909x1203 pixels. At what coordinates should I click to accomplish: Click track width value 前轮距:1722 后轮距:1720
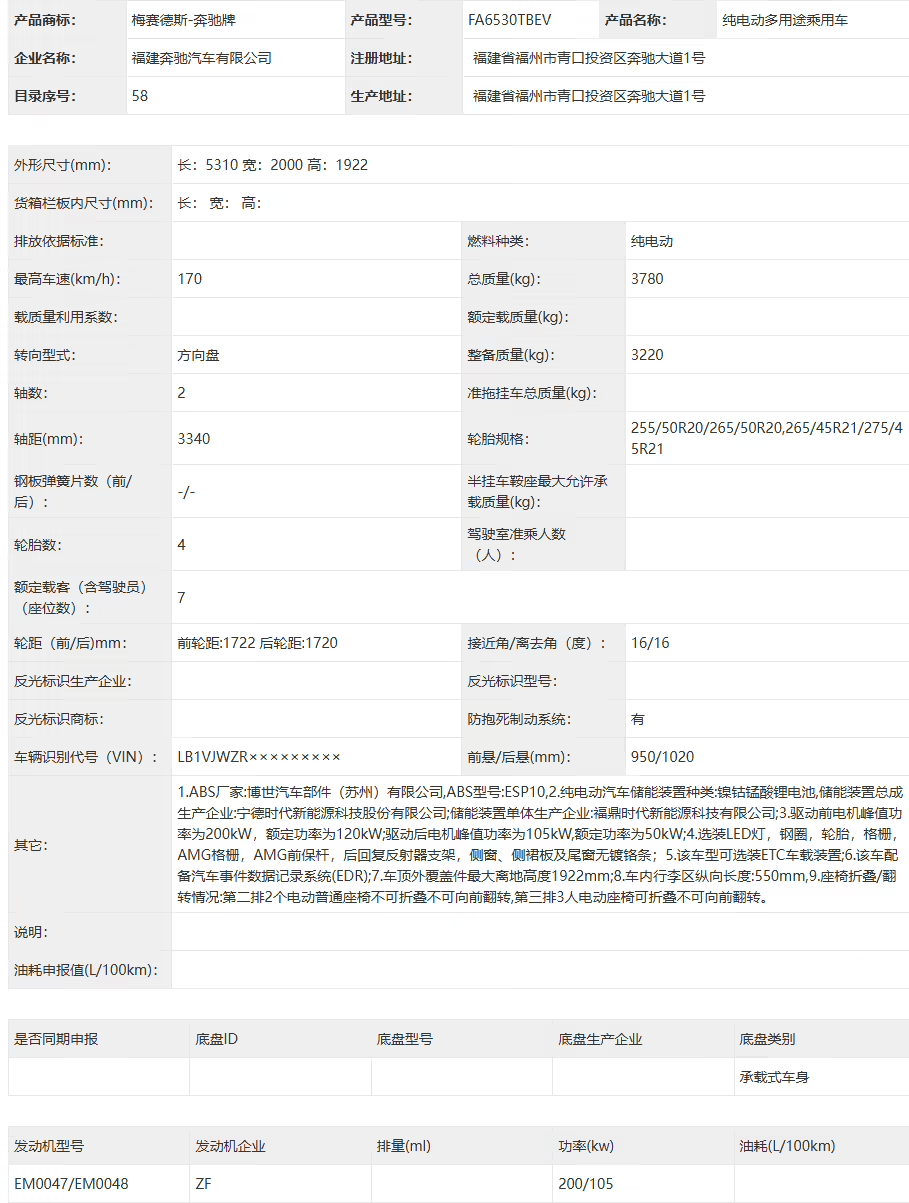point(257,643)
